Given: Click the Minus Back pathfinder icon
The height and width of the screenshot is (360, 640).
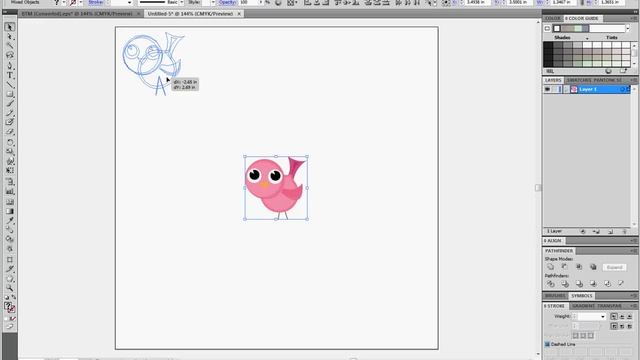Looking at the screenshot, I should [x=621, y=284].
